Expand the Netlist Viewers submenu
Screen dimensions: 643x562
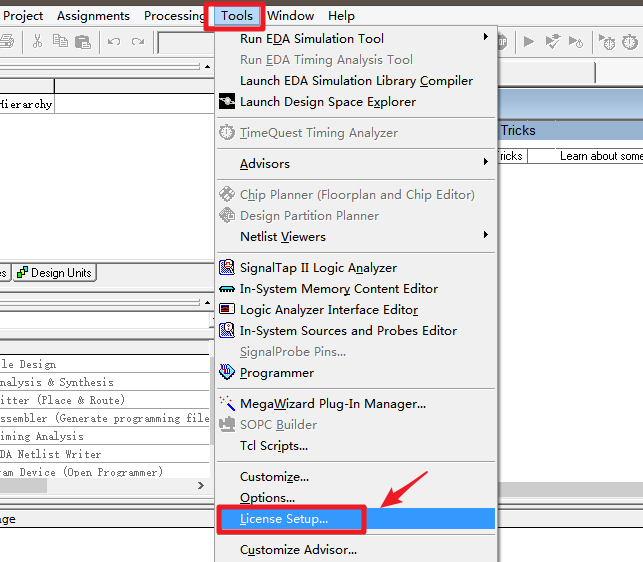pyautogui.click(x=356, y=237)
